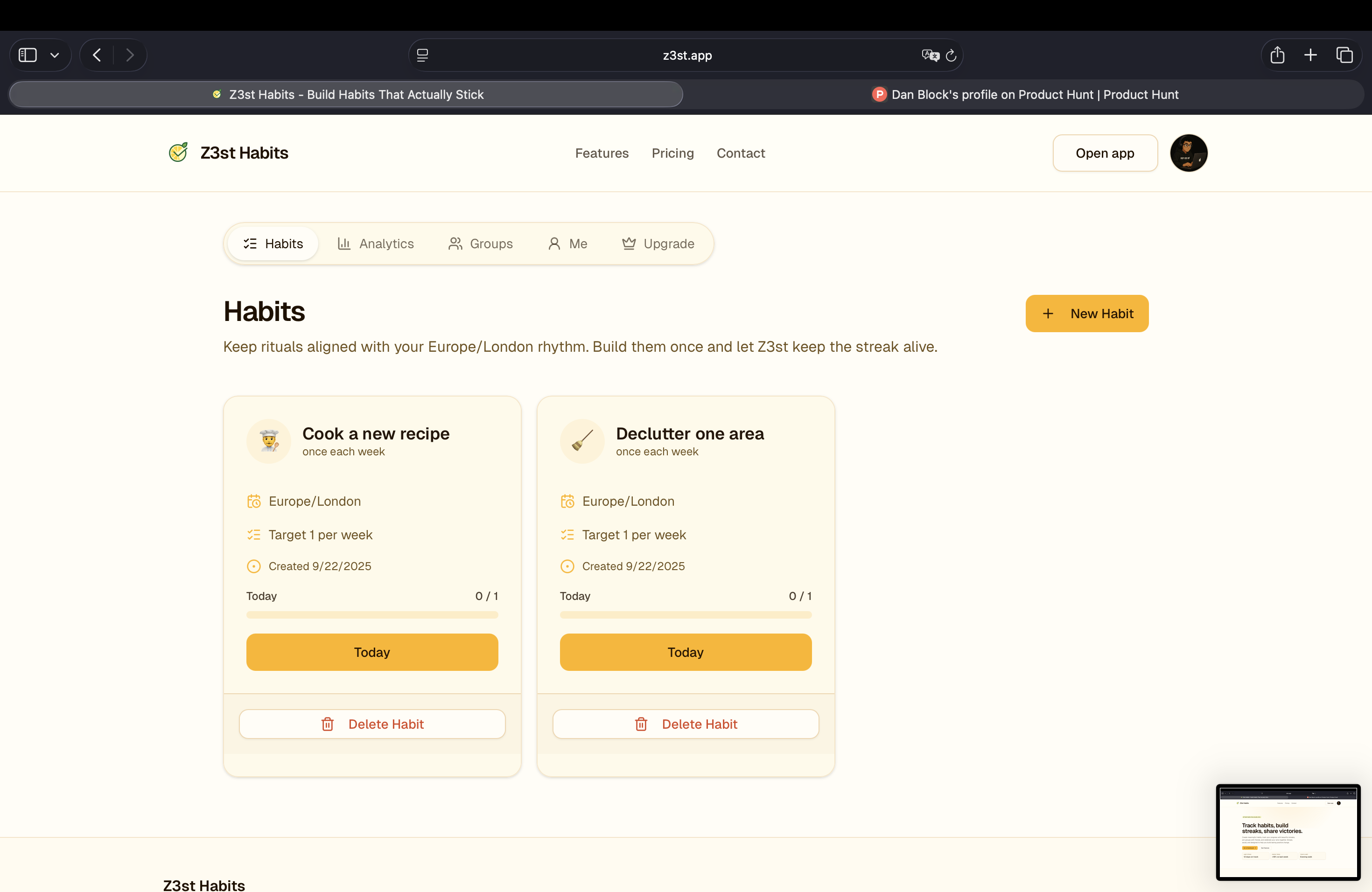Open the screenshot preview thumbnail
This screenshot has height=892, width=1372.
(1288, 832)
